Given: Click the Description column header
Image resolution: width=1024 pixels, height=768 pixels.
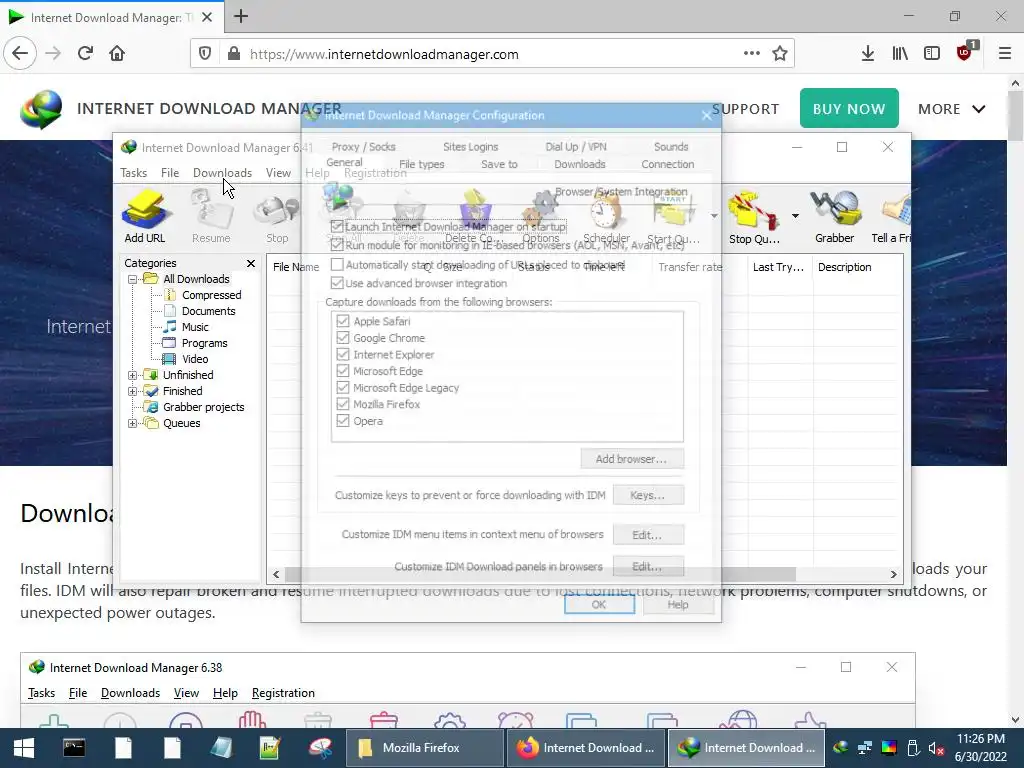Looking at the screenshot, I should (x=844, y=267).
